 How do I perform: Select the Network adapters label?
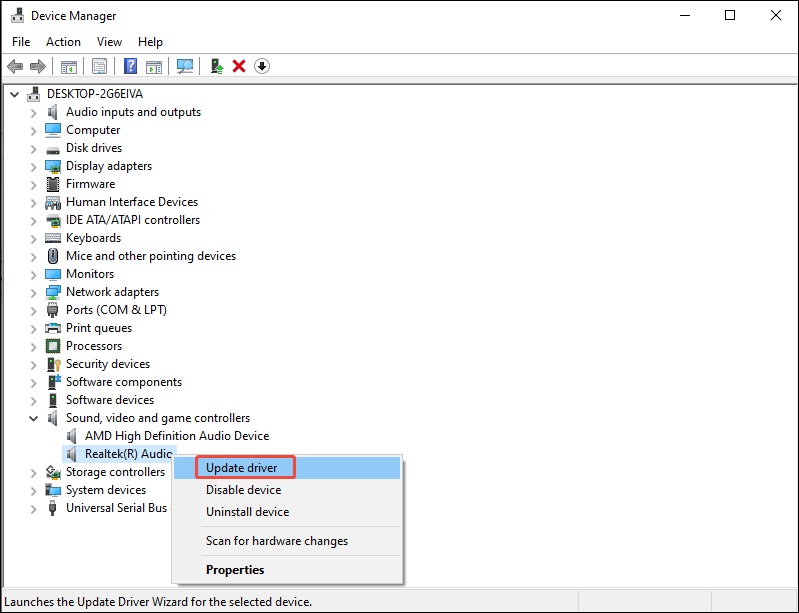click(113, 292)
